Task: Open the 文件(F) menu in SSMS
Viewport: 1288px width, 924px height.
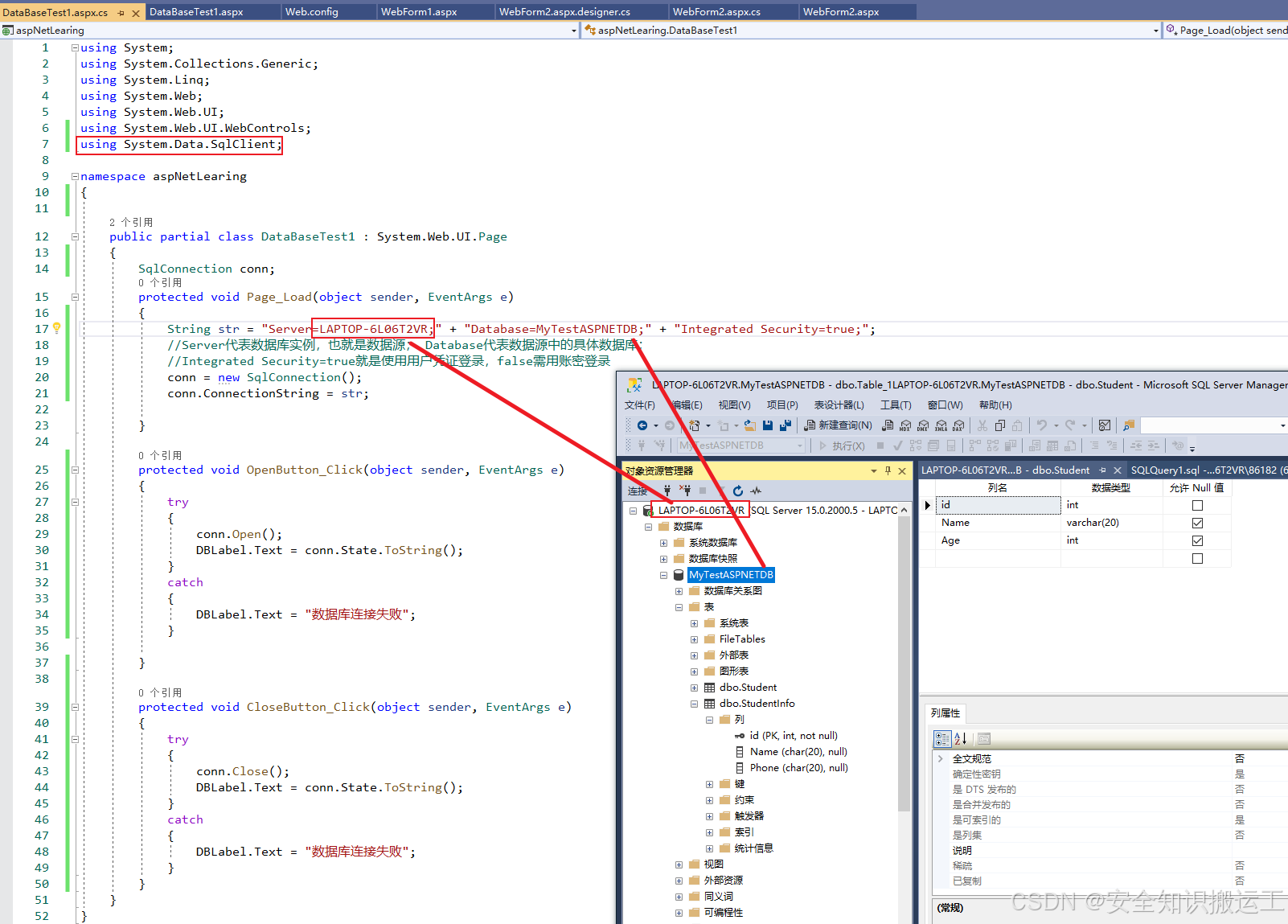Action: pos(640,405)
